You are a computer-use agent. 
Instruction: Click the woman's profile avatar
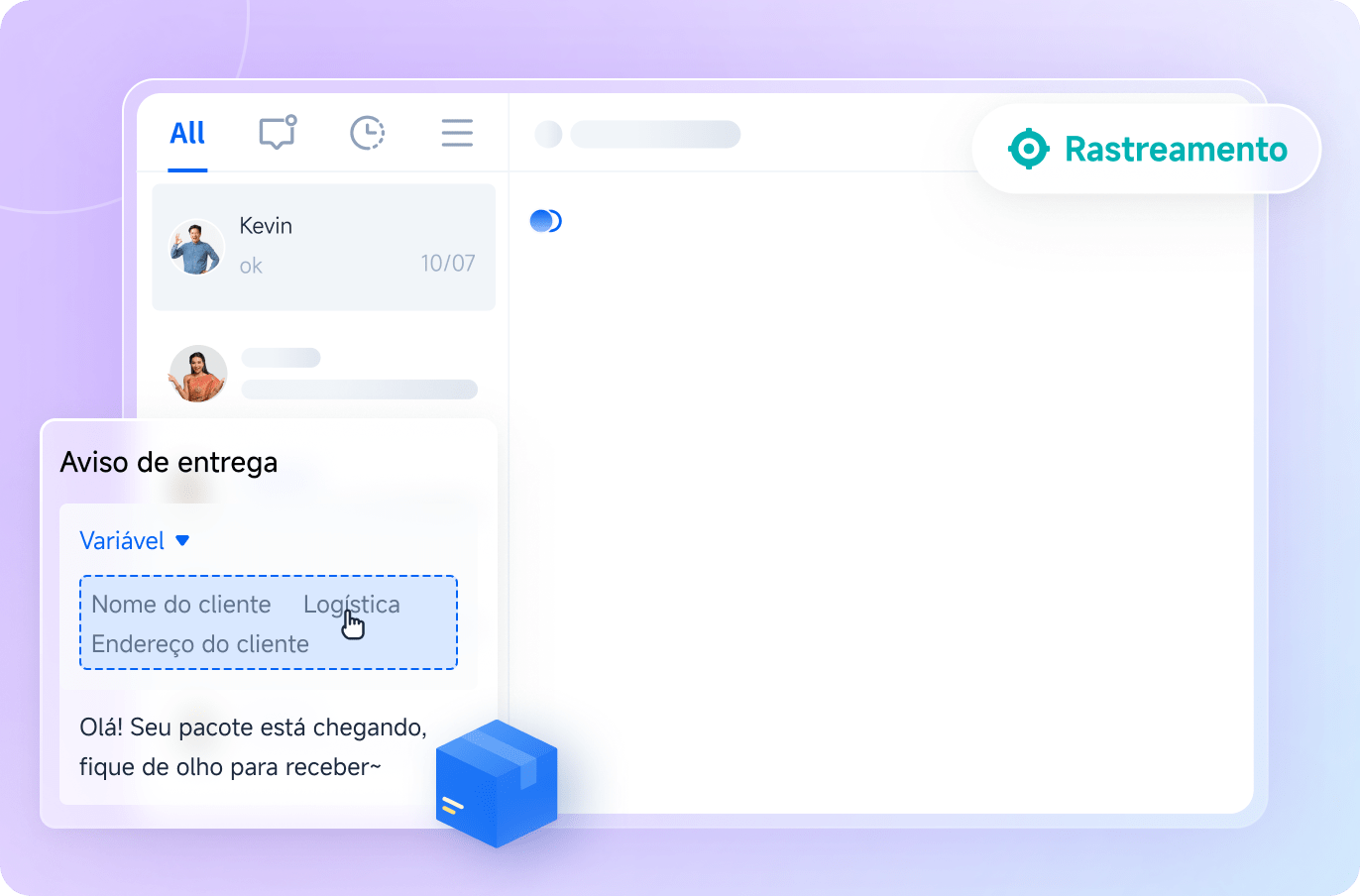pyautogui.click(x=198, y=374)
